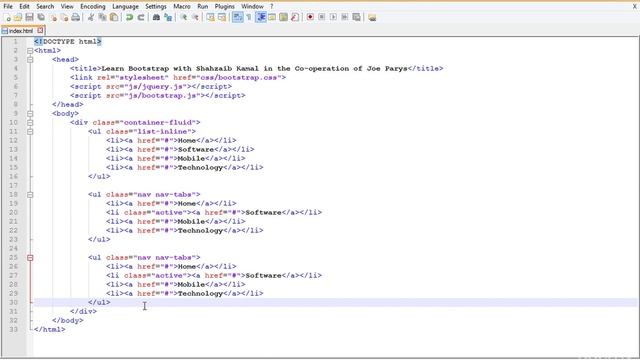Open the File menu
The width and height of the screenshot is (640, 360).
click(8, 6)
